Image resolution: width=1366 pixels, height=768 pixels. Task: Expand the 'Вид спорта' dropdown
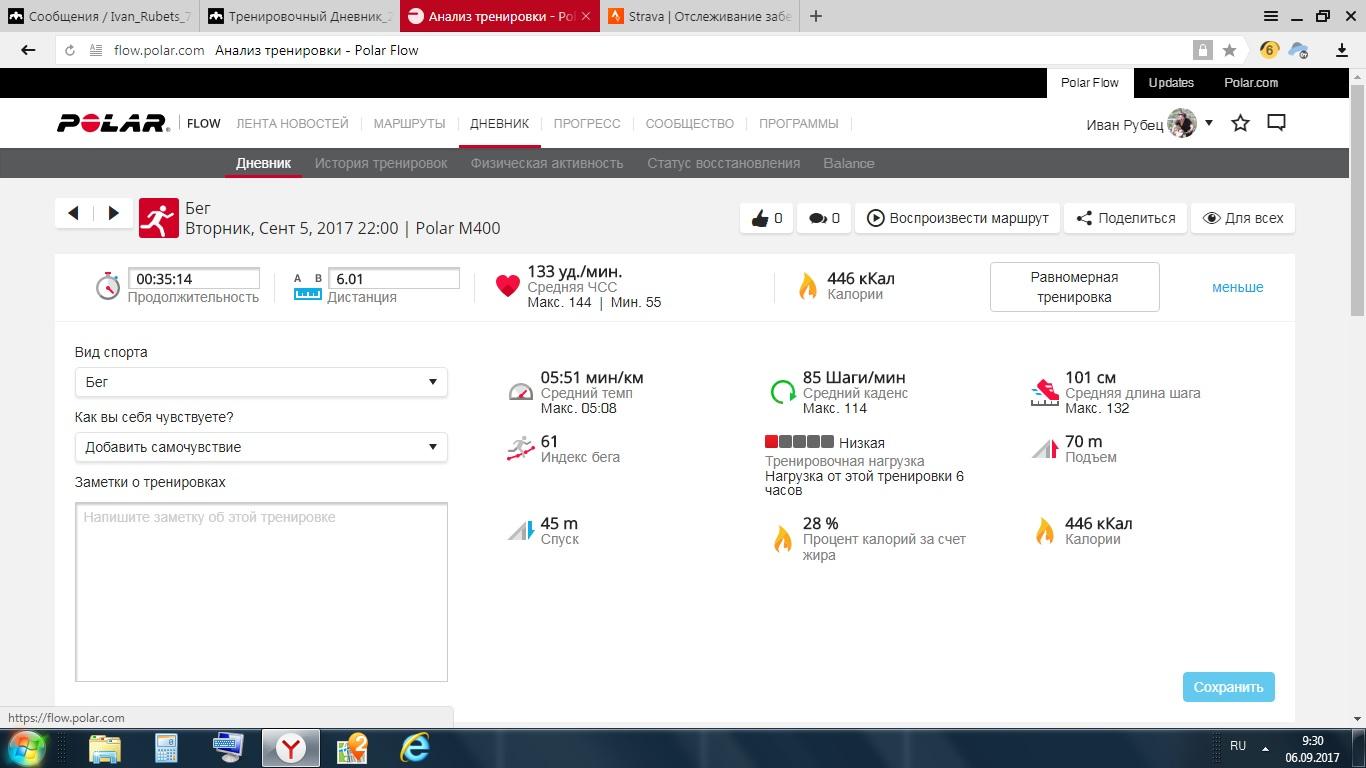coord(261,382)
